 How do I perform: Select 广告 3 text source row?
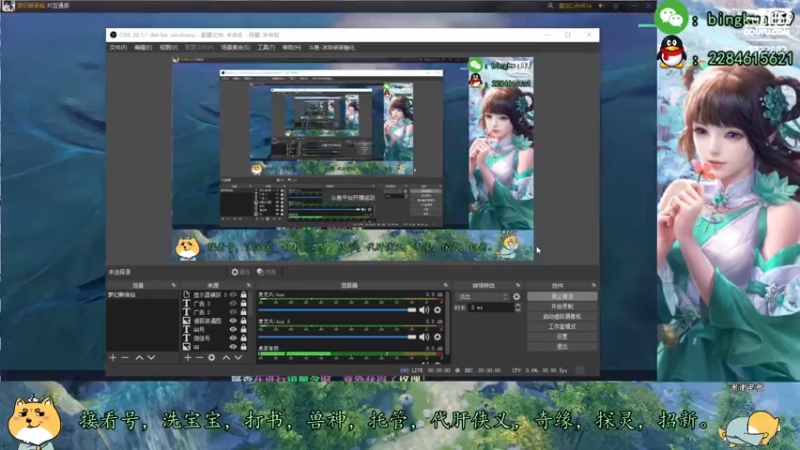(217, 303)
